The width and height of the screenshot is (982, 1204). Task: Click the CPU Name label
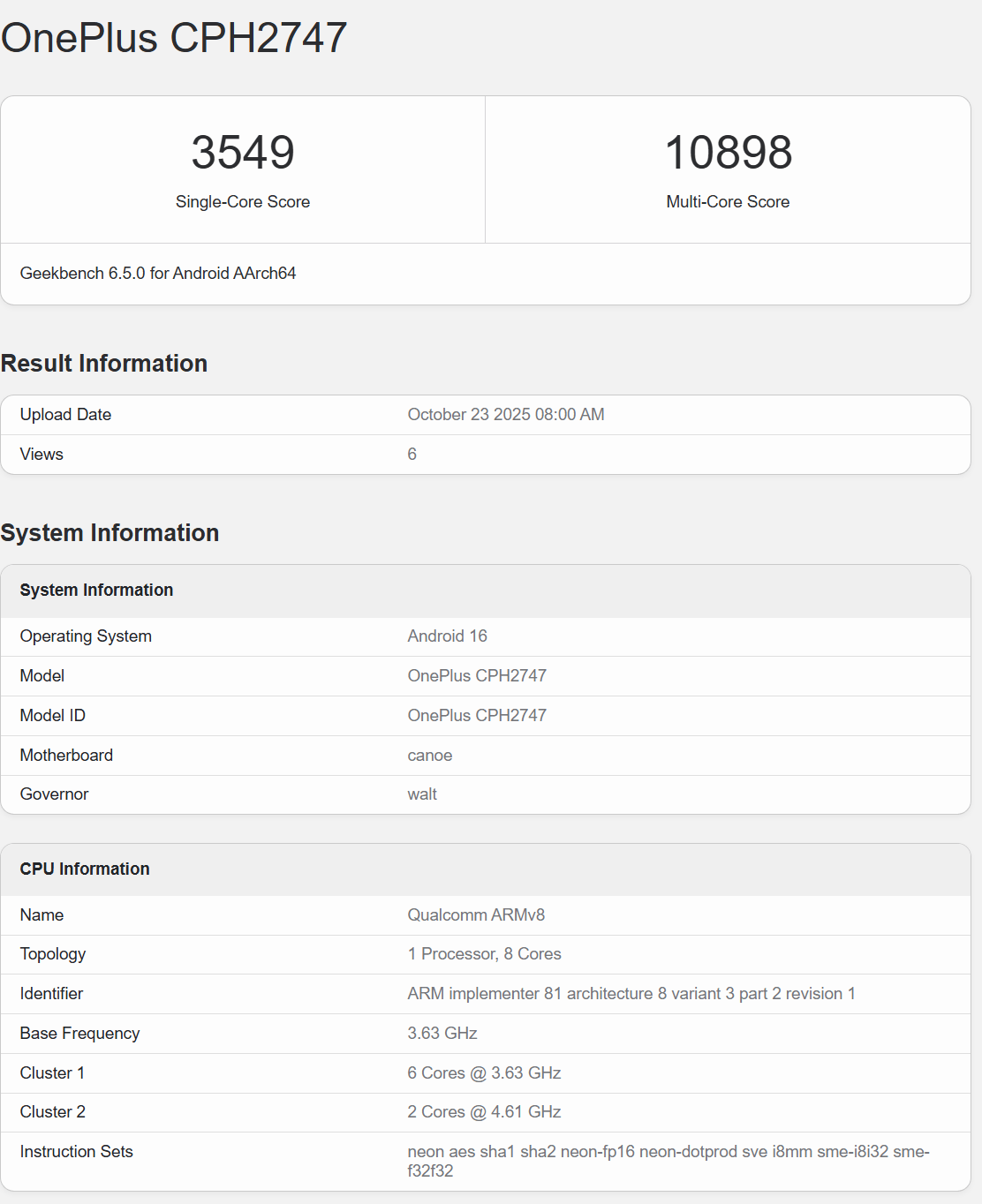tap(42, 914)
